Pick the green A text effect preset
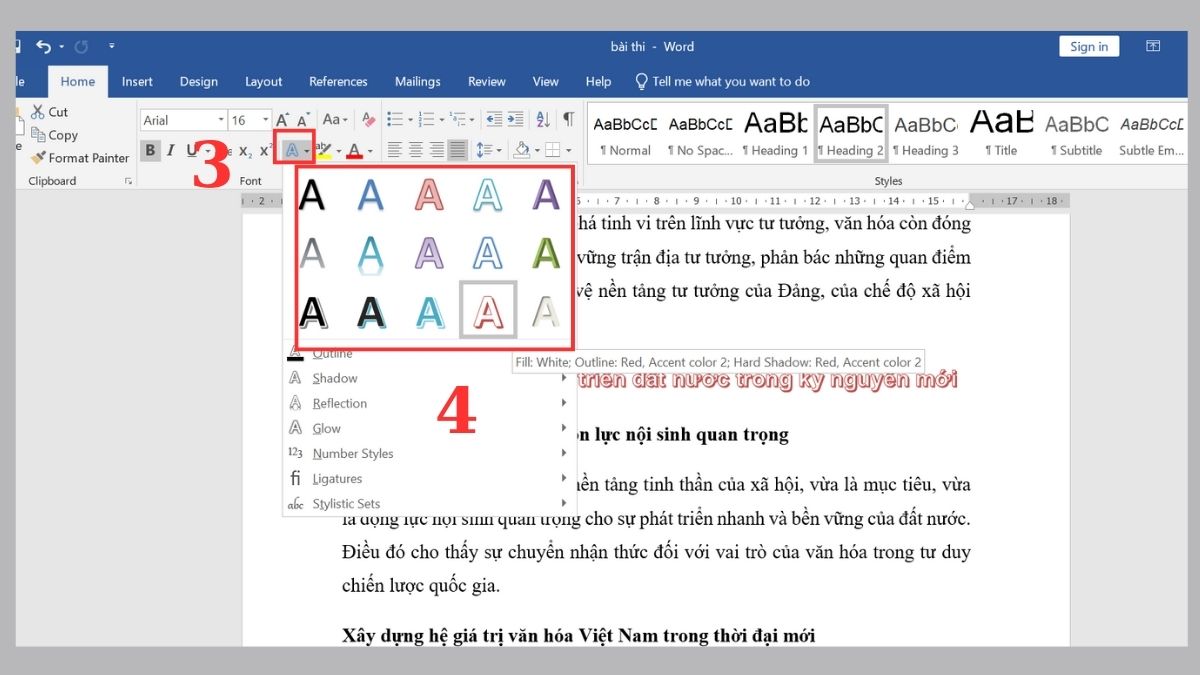The image size is (1200, 675). tap(545, 253)
